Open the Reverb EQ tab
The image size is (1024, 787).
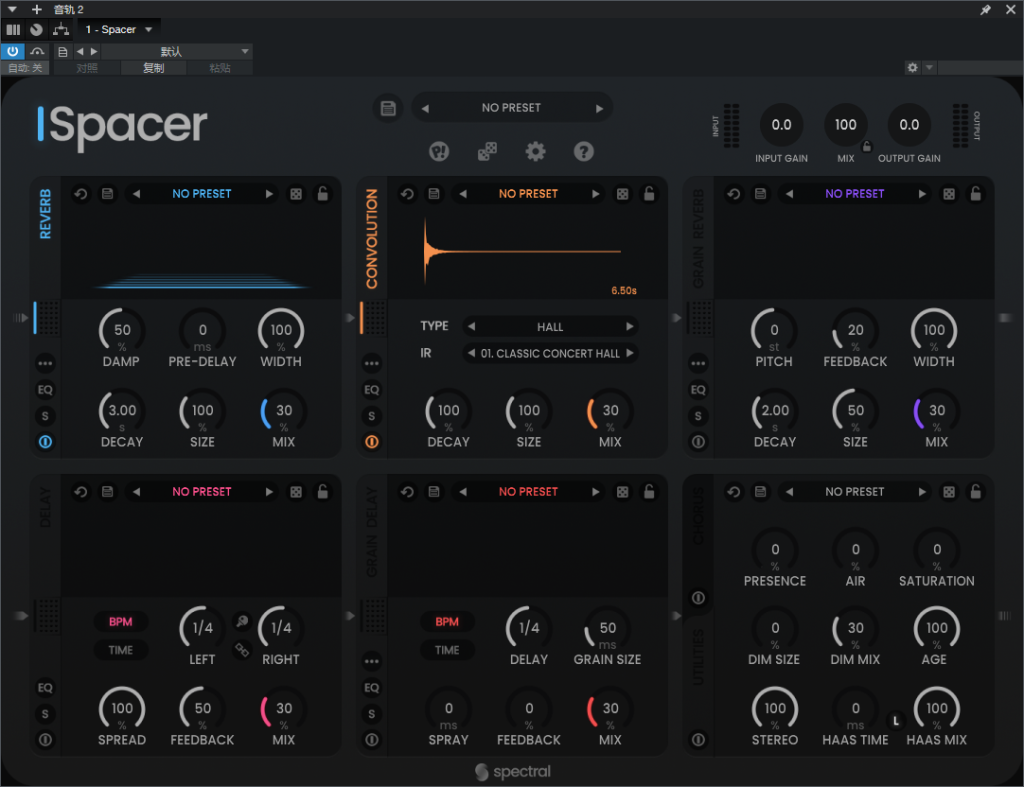[45, 390]
